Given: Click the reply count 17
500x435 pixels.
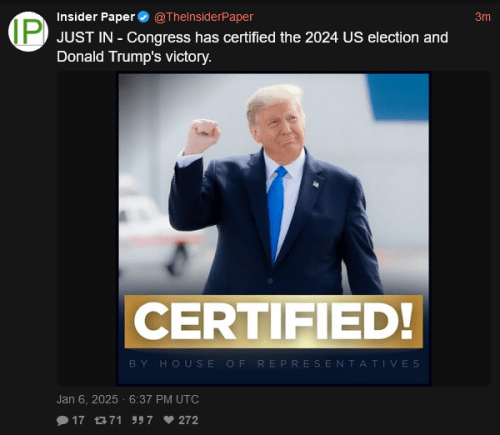Looking at the screenshot, I should point(78,420).
